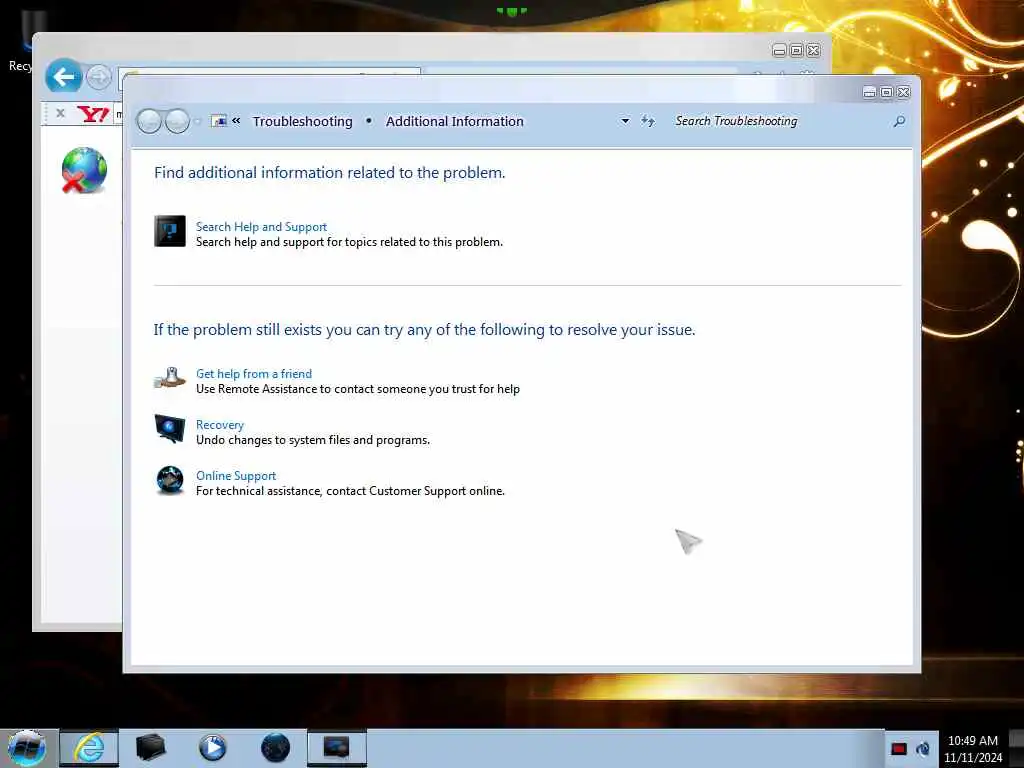Minimize the Troubleshooting window
This screenshot has width=1024, height=768.
pyautogui.click(x=869, y=92)
